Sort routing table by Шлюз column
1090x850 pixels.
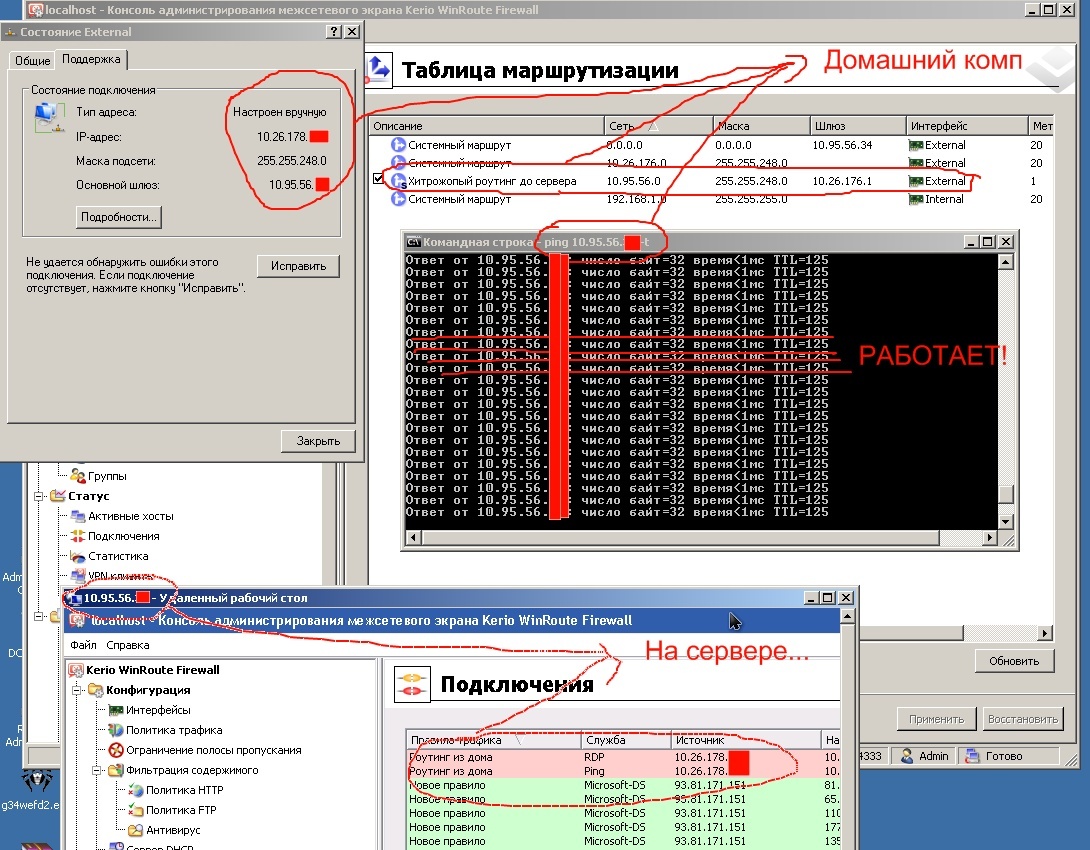tap(858, 126)
